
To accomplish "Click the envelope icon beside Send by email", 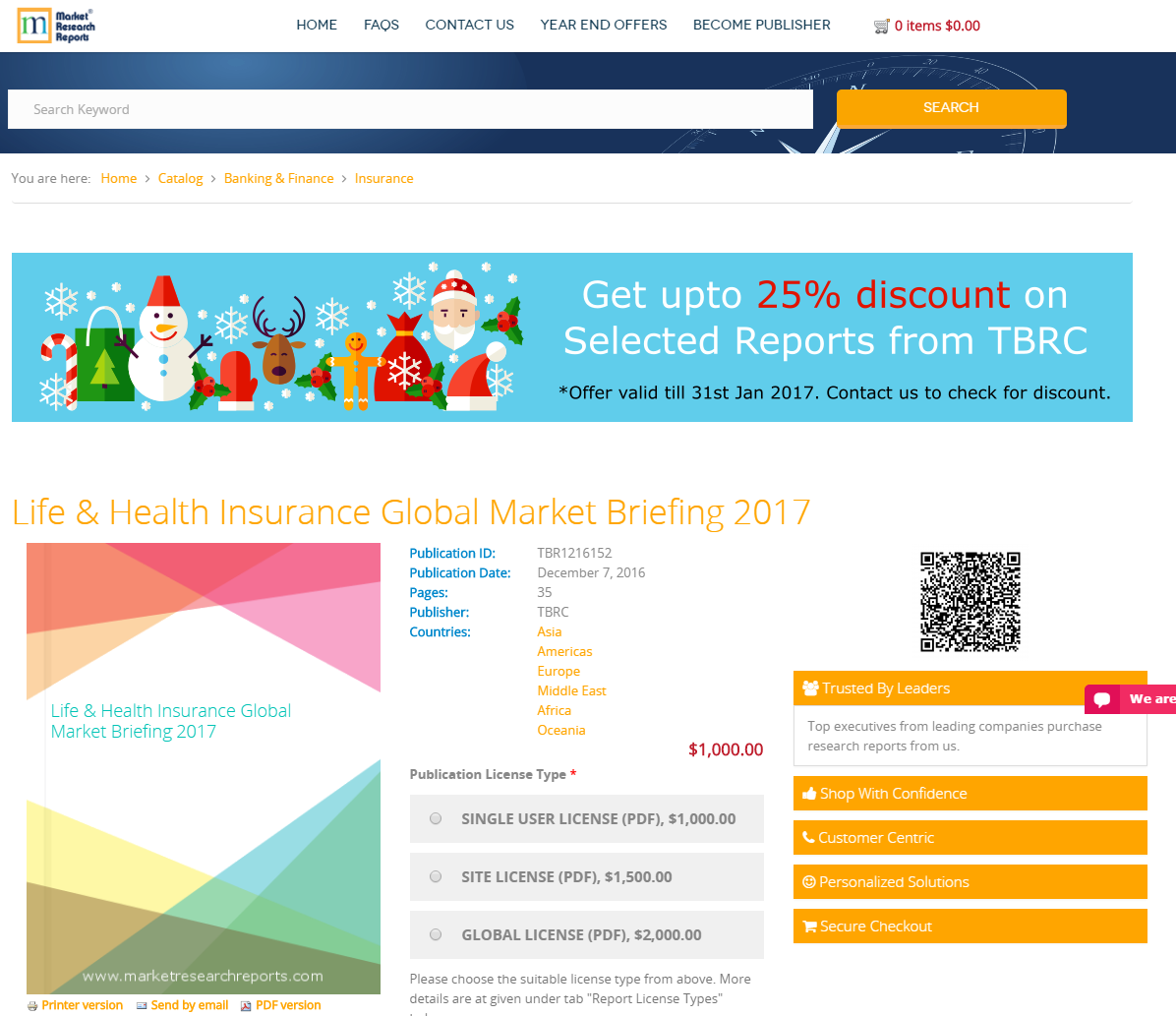I will (141, 1005).
